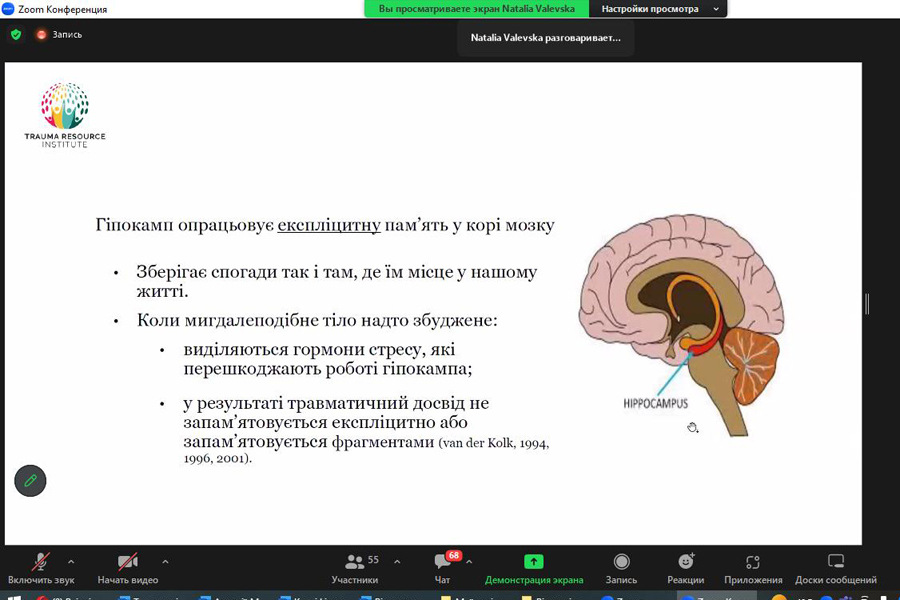Click the side panel divider handle
The height and width of the screenshot is (600, 900).
click(x=867, y=304)
